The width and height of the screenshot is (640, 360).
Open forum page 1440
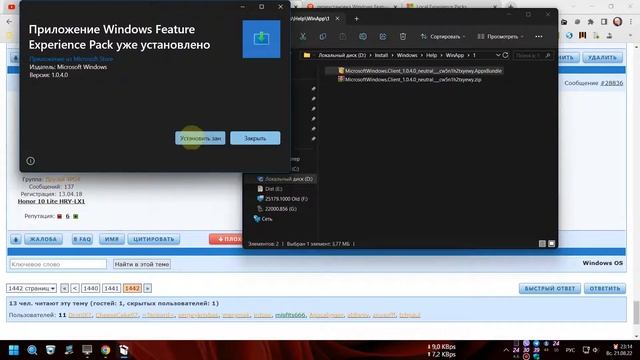click(91, 288)
